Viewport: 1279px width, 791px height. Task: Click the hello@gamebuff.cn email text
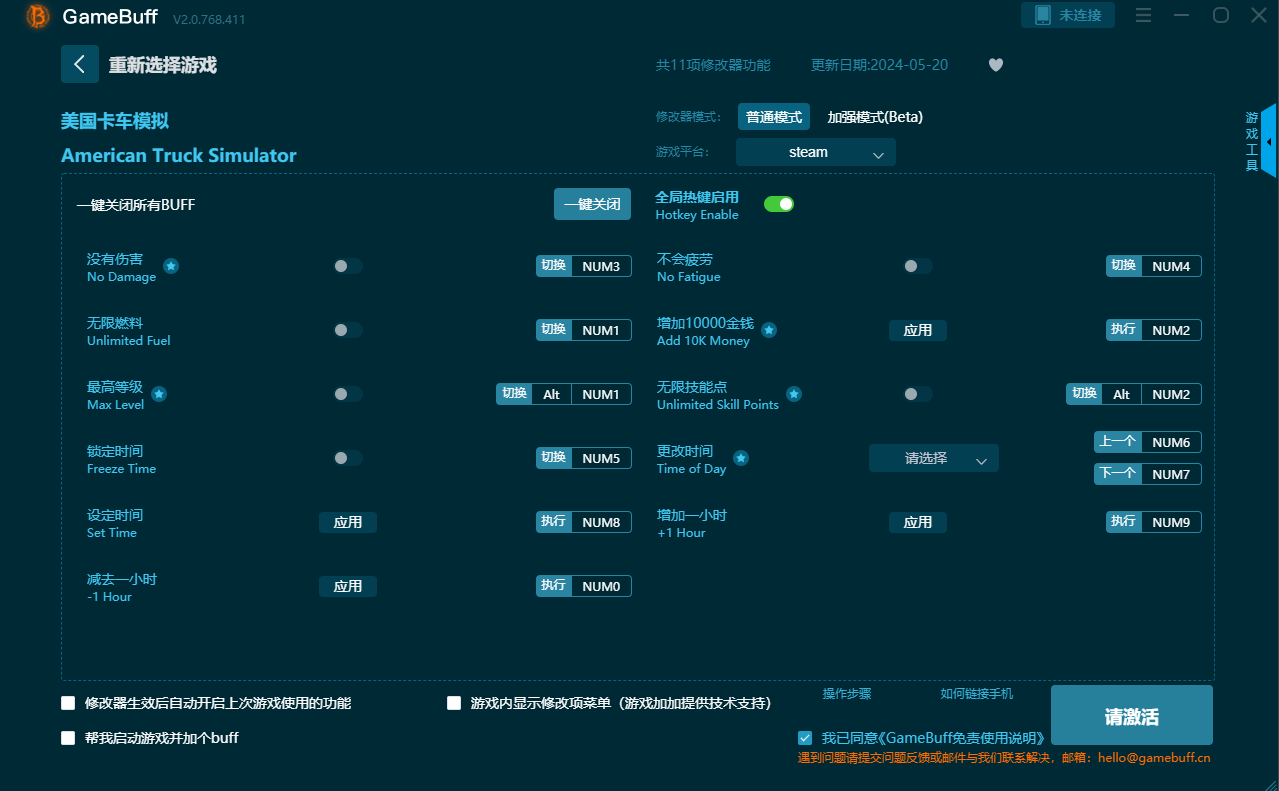pyautogui.click(x=1154, y=757)
